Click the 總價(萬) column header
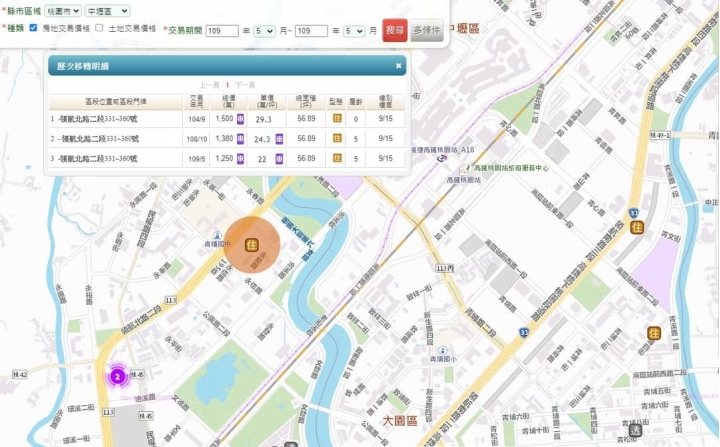Viewport: 720px width, 447px height. (x=229, y=102)
